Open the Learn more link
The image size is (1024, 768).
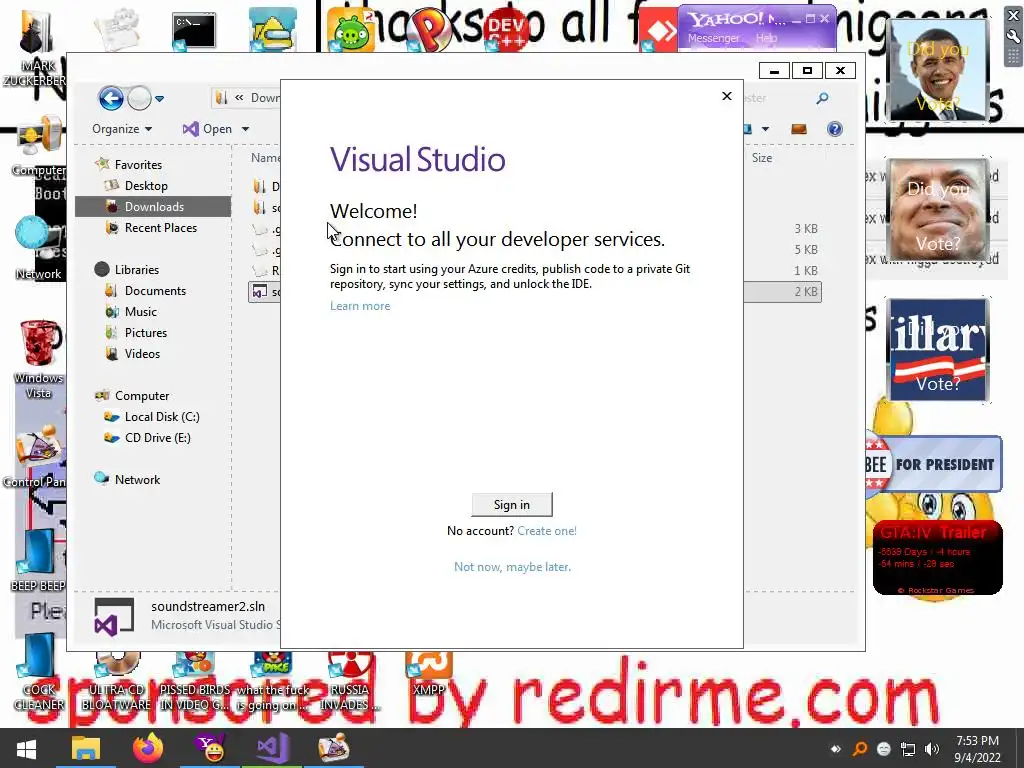tap(360, 306)
